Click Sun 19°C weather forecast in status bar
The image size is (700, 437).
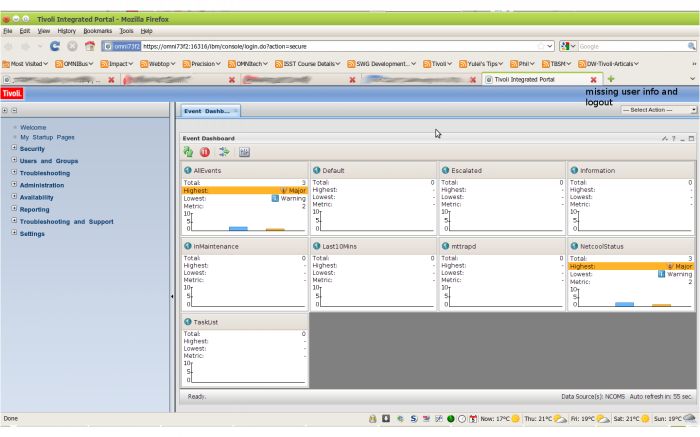coord(675,419)
